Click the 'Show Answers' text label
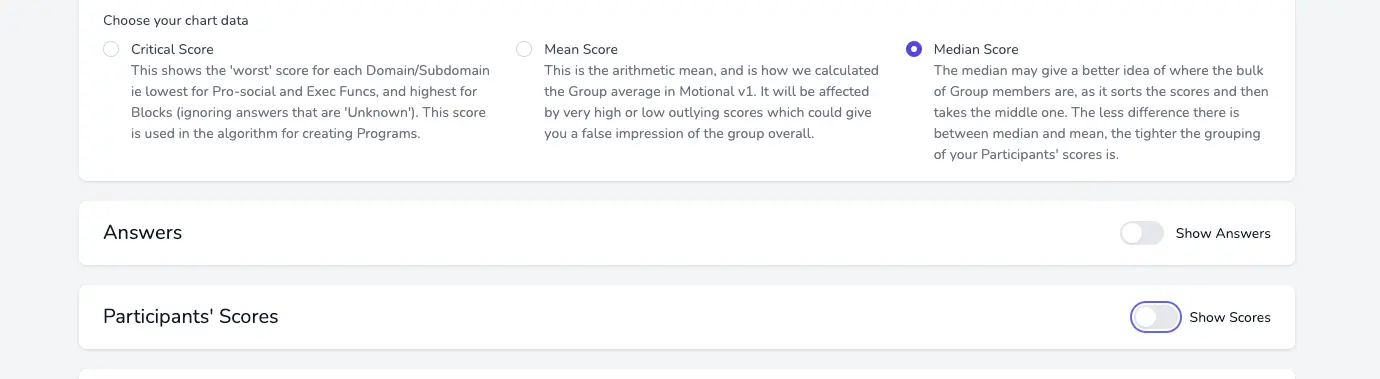 (x=1223, y=233)
